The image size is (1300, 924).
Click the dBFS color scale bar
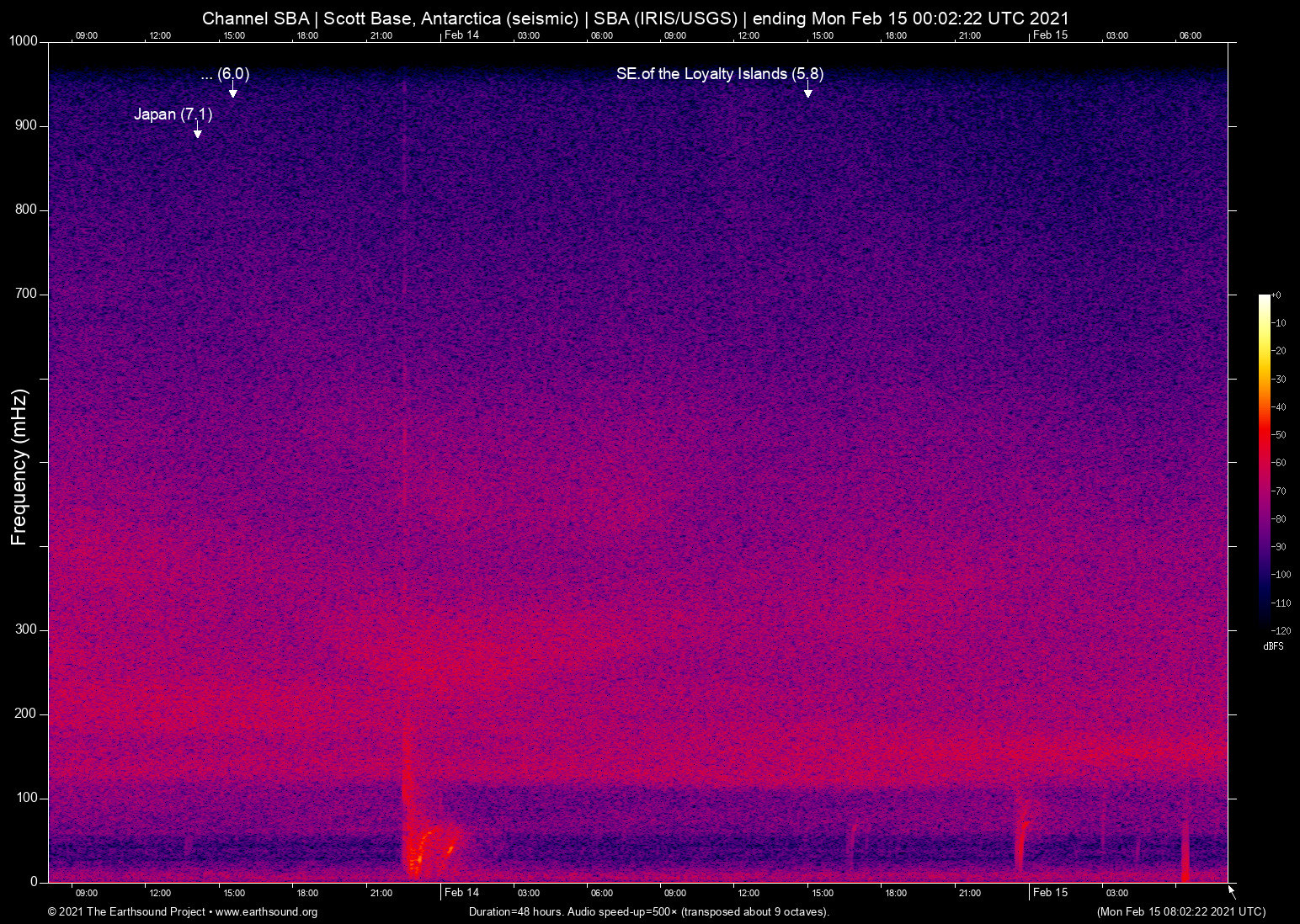(x=1264, y=461)
